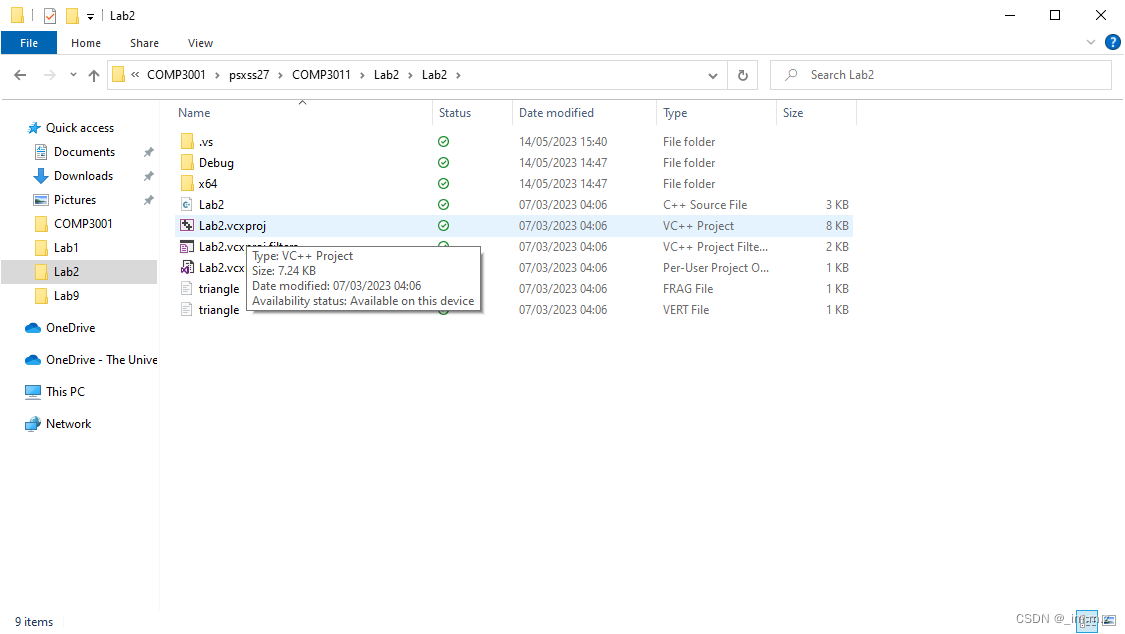Click the "FRAG File" type cell
This screenshot has height=634, width=1125.
coord(687,289)
